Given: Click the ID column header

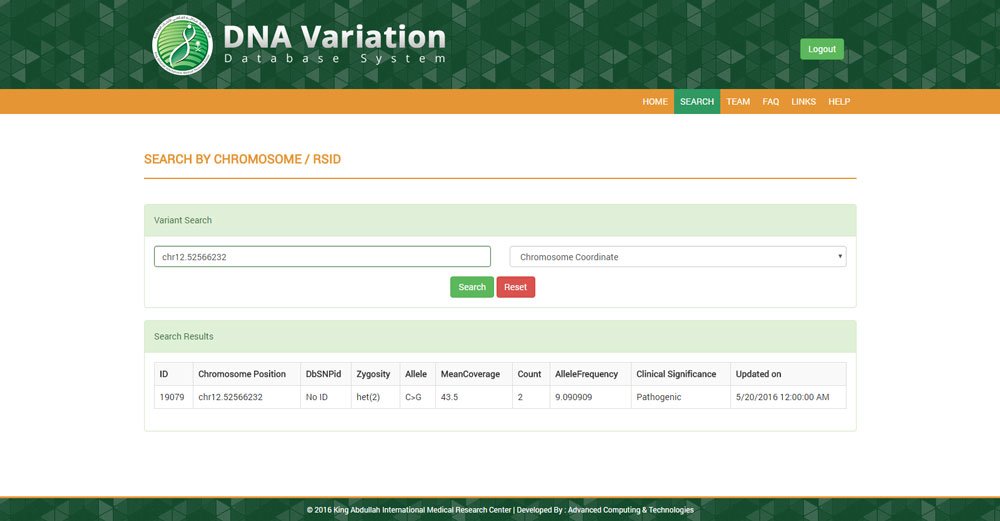Looking at the screenshot, I should [x=164, y=374].
